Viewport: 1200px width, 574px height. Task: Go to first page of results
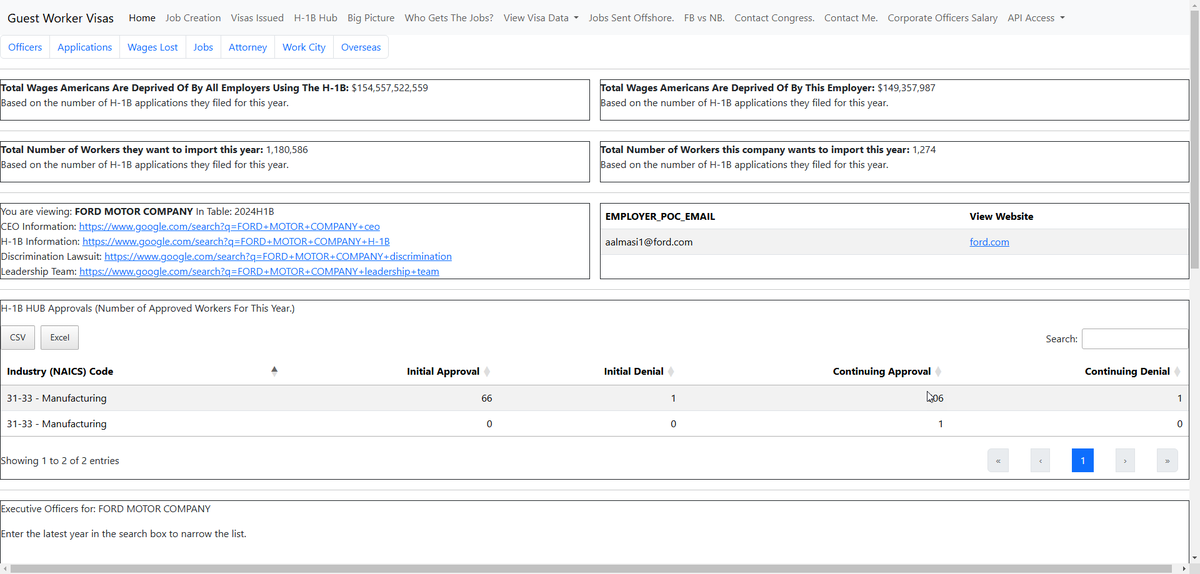[998, 461]
